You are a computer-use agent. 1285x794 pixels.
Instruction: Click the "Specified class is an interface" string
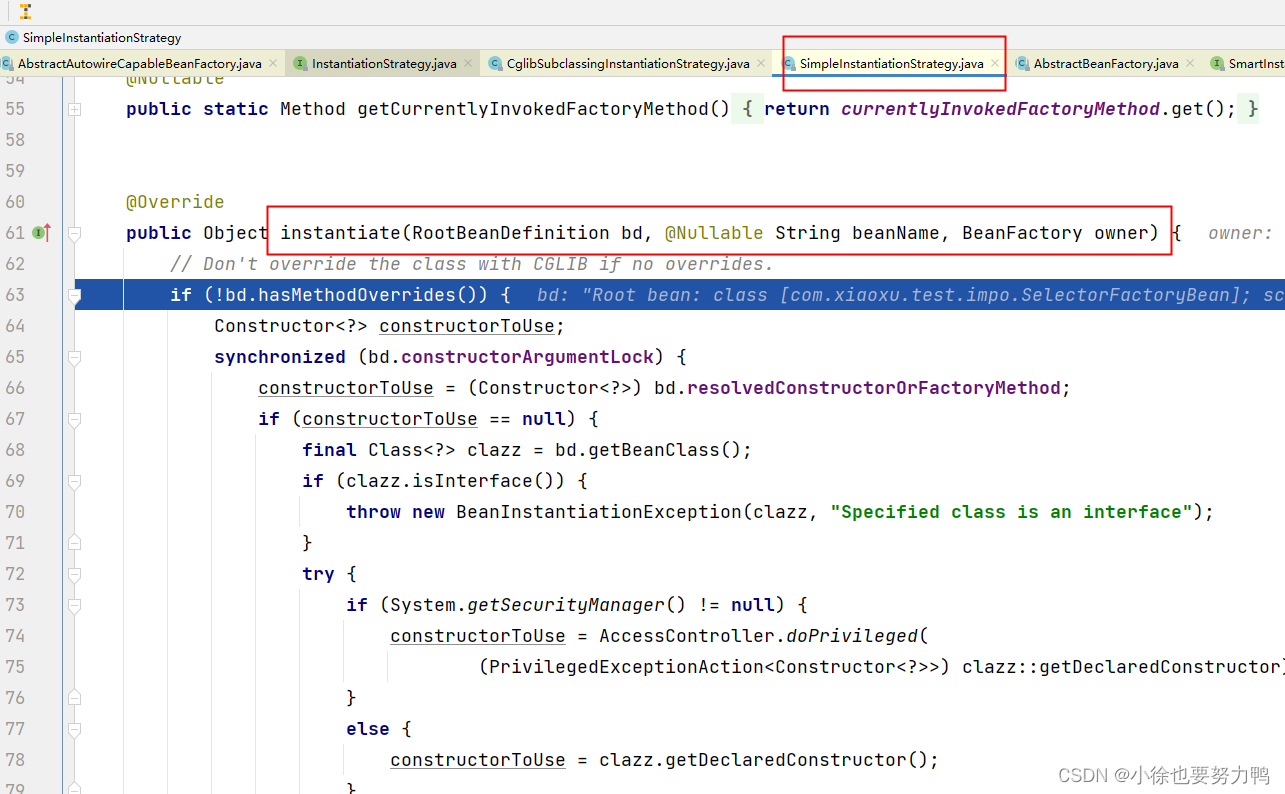[x=1012, y=512]
